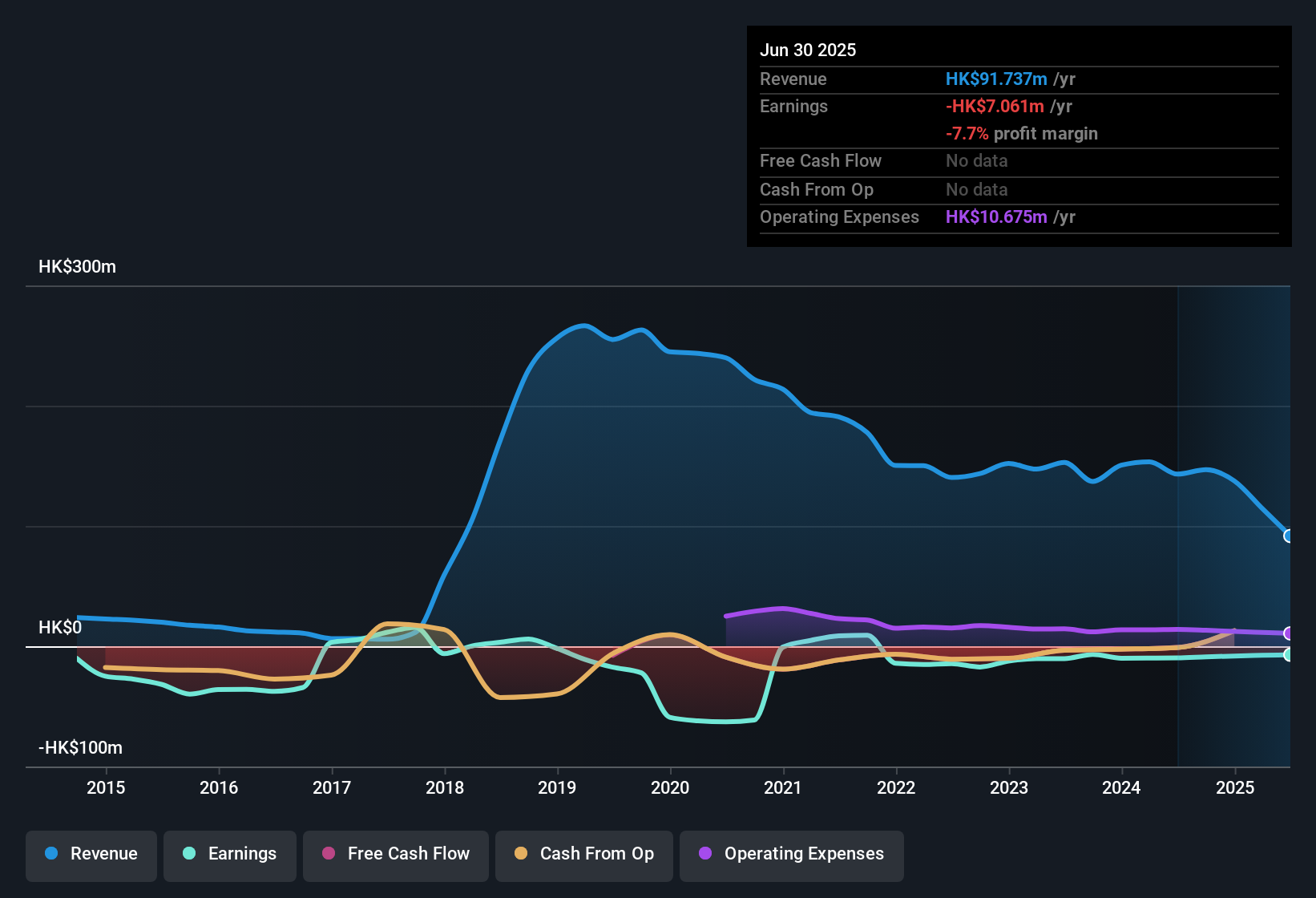Screen dimensions: 1316x898
Task: Open the Cash From Op legend entry
Action: [x=583, y=854]
